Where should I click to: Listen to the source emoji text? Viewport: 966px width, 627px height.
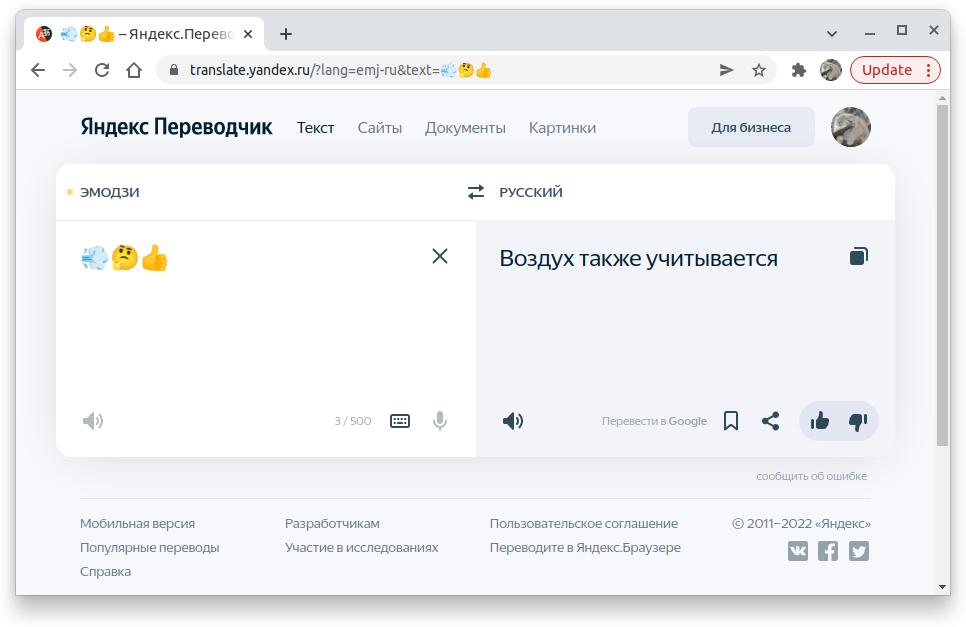(x=93, y=421)
